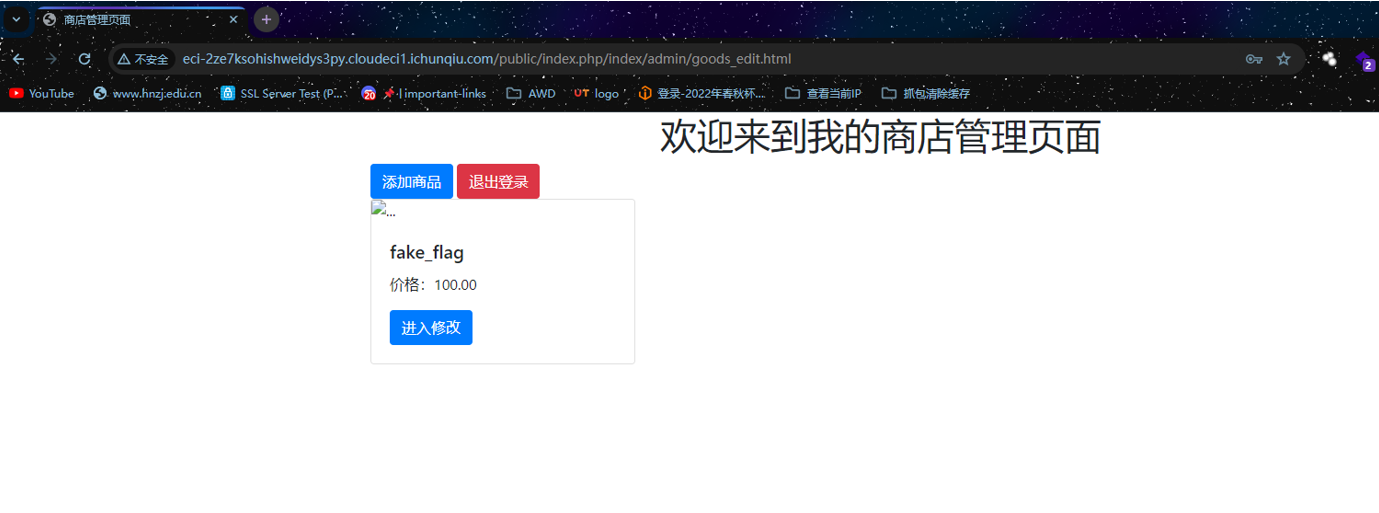
Task: Focus the URL address bar
Action: pyautogui.click(x=700, y=59)
